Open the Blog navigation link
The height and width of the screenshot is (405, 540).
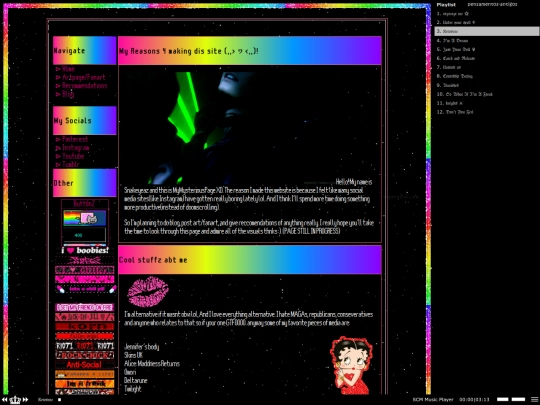pos(68,94)
